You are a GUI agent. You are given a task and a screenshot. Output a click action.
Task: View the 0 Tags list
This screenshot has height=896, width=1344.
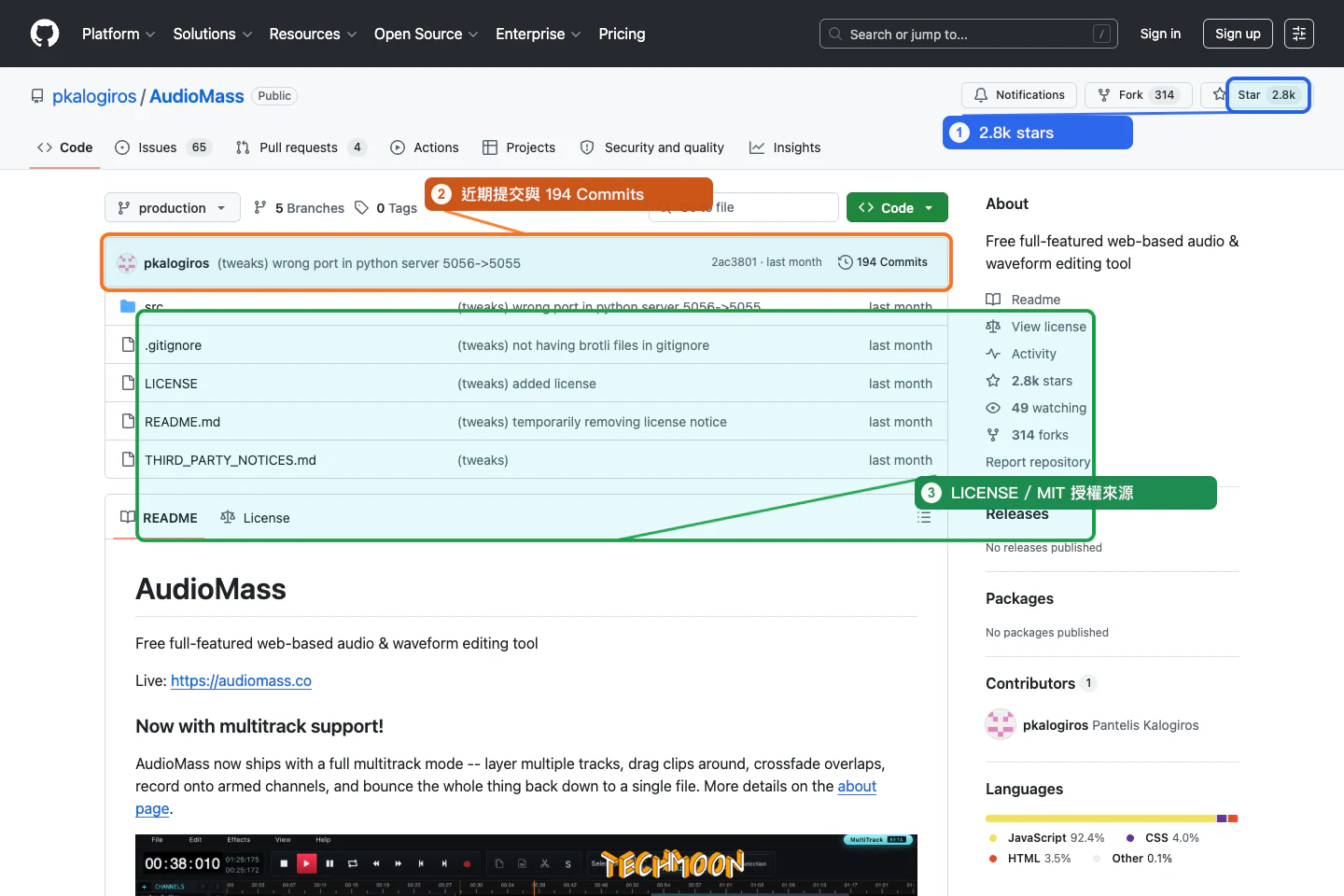point(386,208)
